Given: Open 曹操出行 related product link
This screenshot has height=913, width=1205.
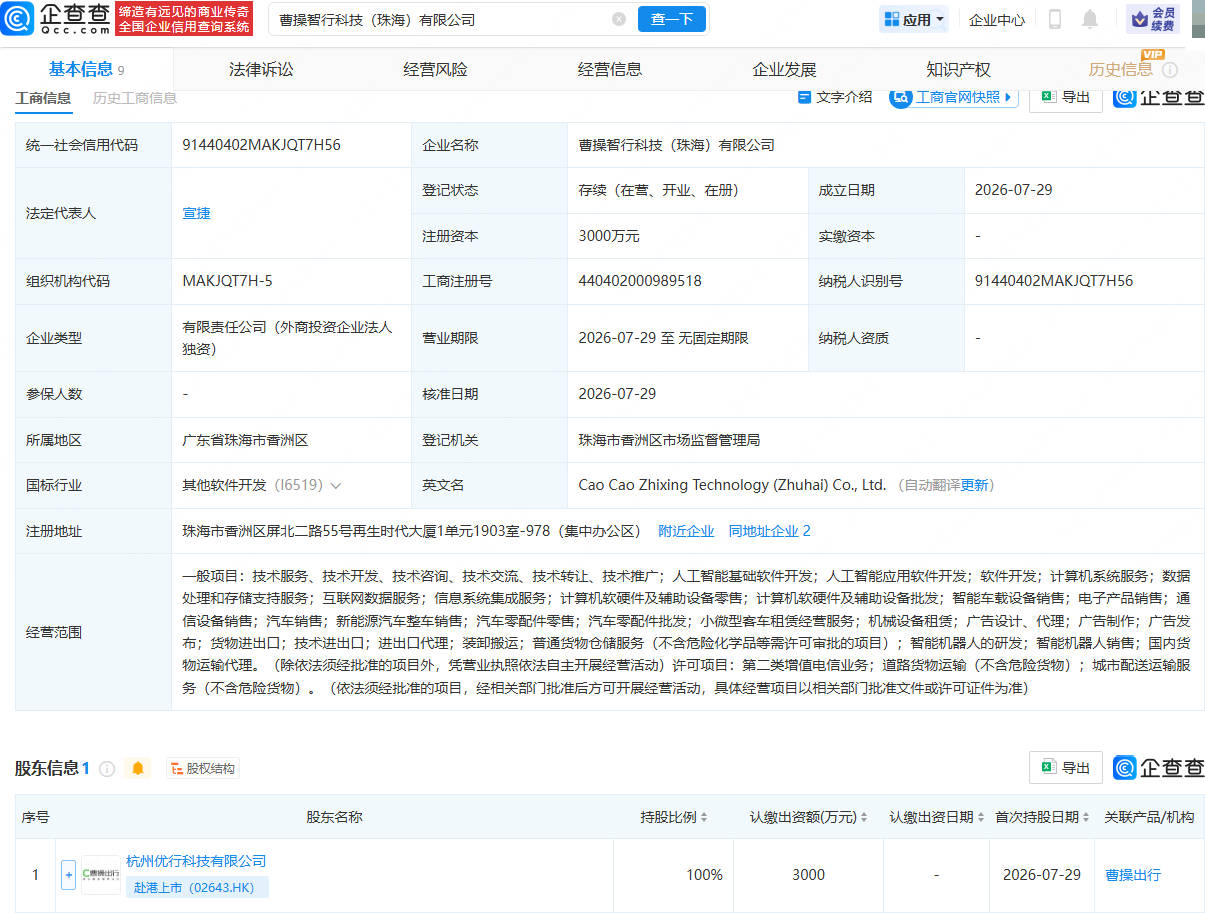Looking at the screenshot, I should (1133, 875).
